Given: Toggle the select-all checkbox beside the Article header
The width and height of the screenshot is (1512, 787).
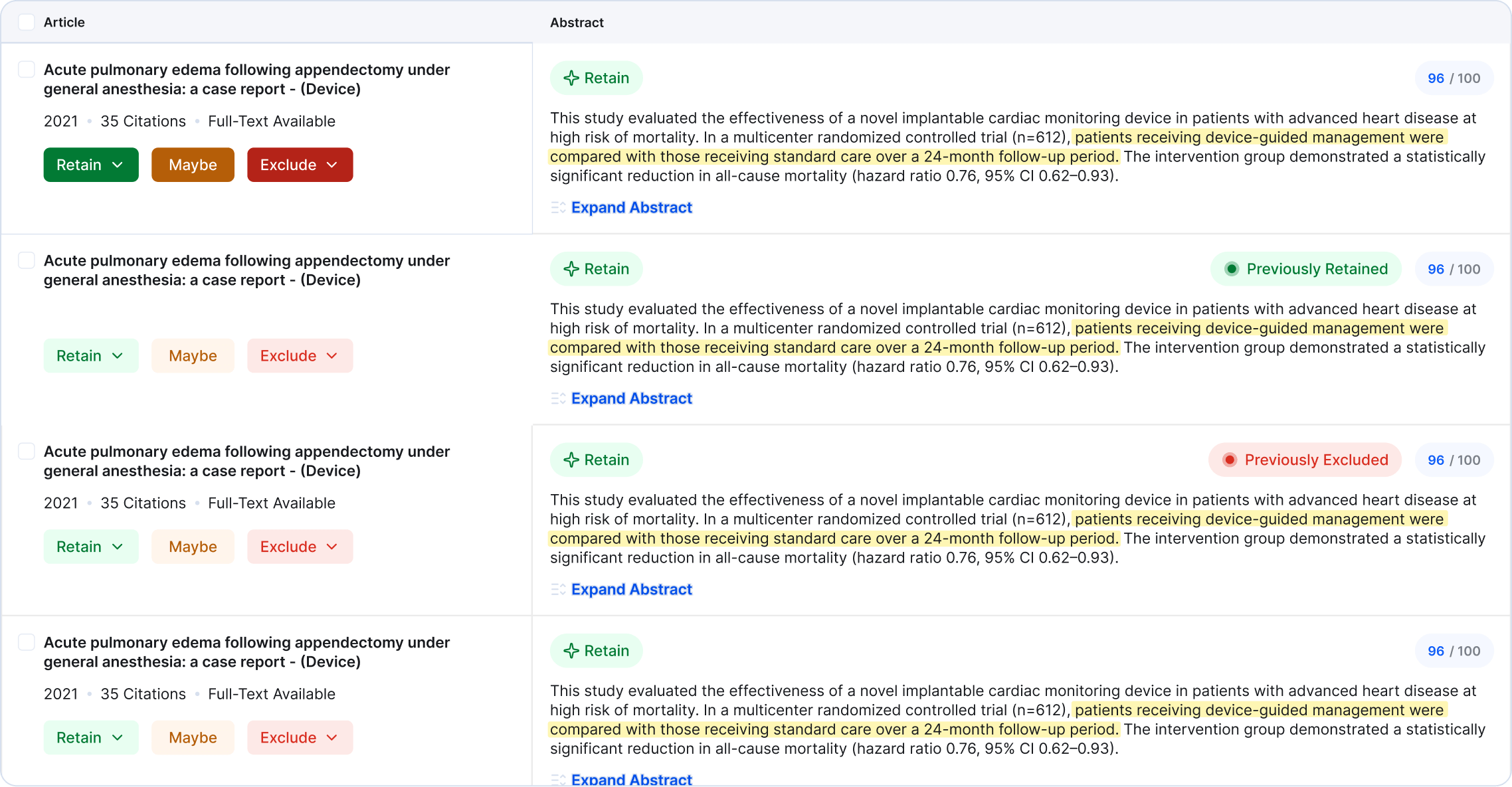Looking at the screenshot, I should pos(27,22).
